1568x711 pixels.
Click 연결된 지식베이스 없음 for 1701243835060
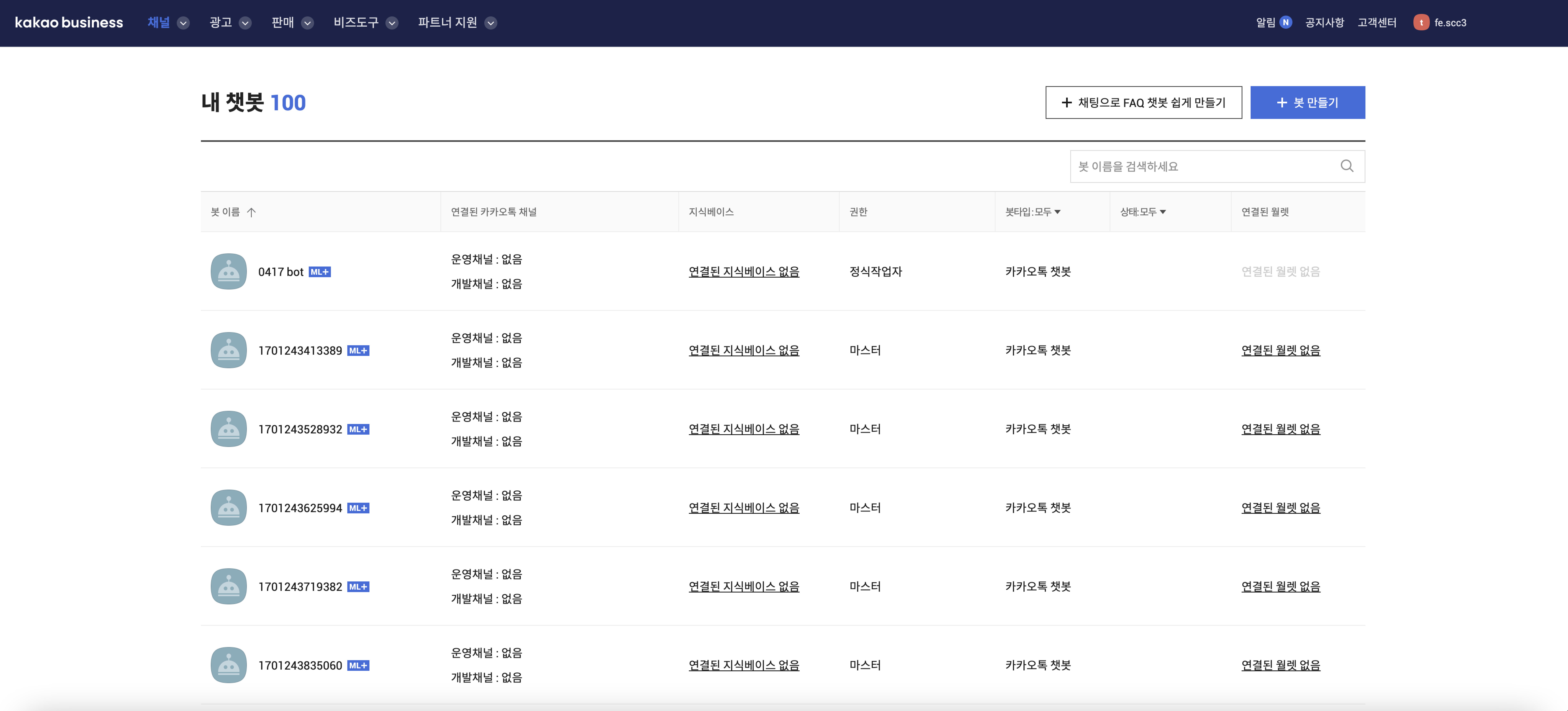pos(744,665)
